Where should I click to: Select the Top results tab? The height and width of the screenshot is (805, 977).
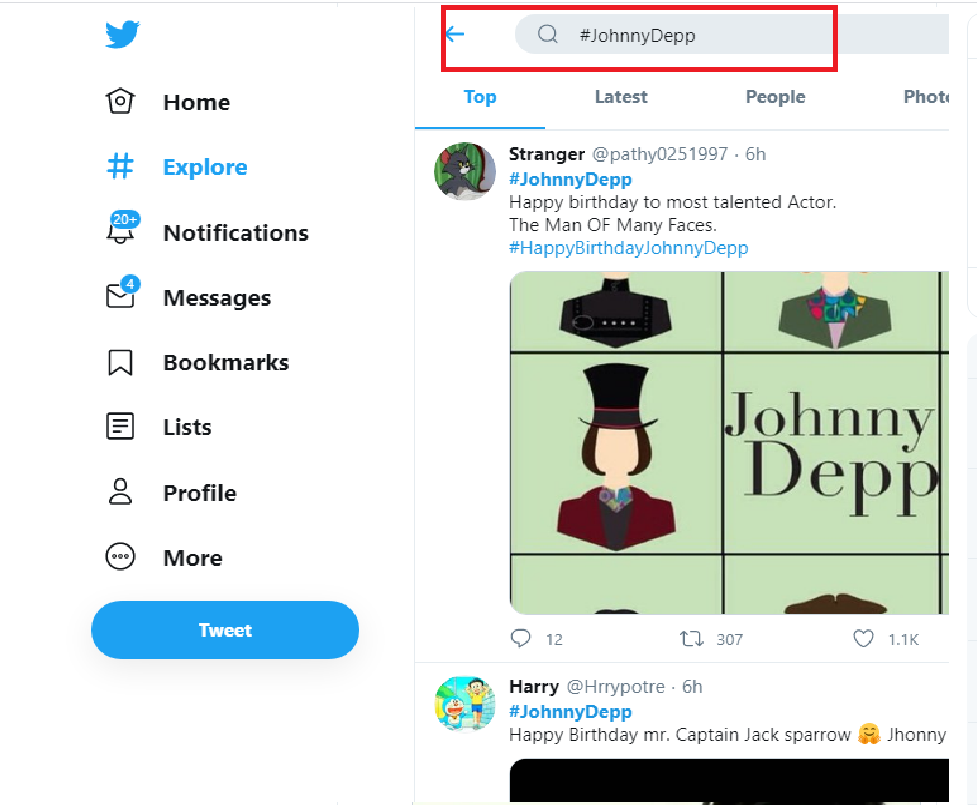pos(480,97)
